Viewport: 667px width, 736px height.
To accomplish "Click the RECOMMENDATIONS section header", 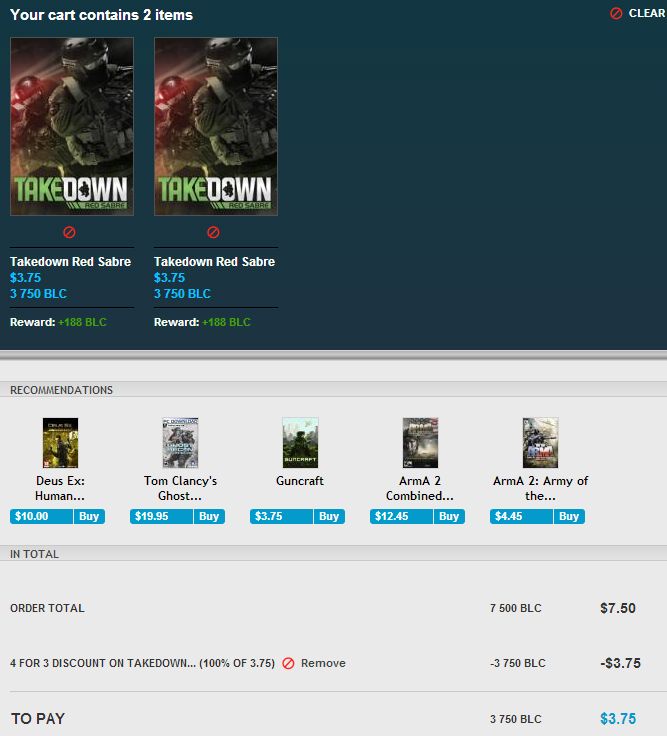I will (61, 390).
